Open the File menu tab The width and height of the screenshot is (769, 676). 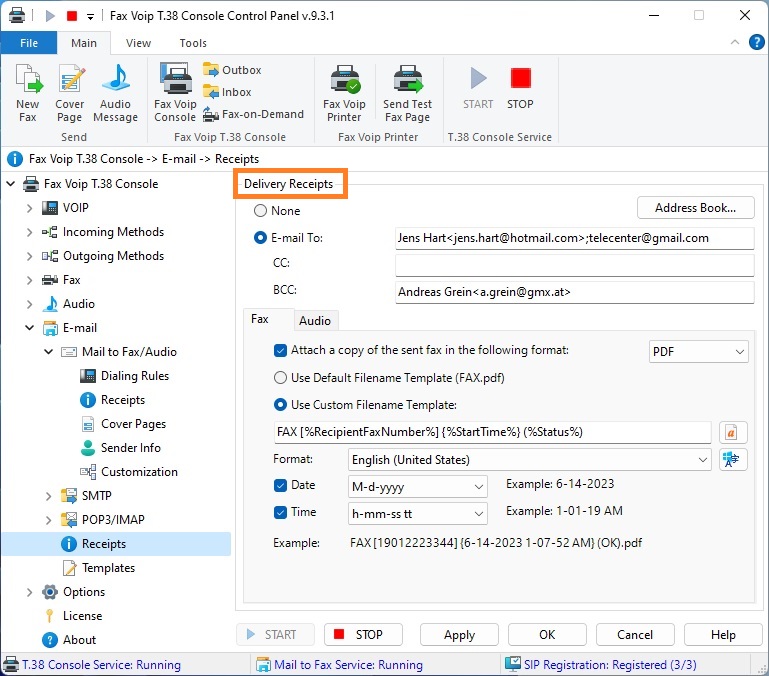click(29, 43)
